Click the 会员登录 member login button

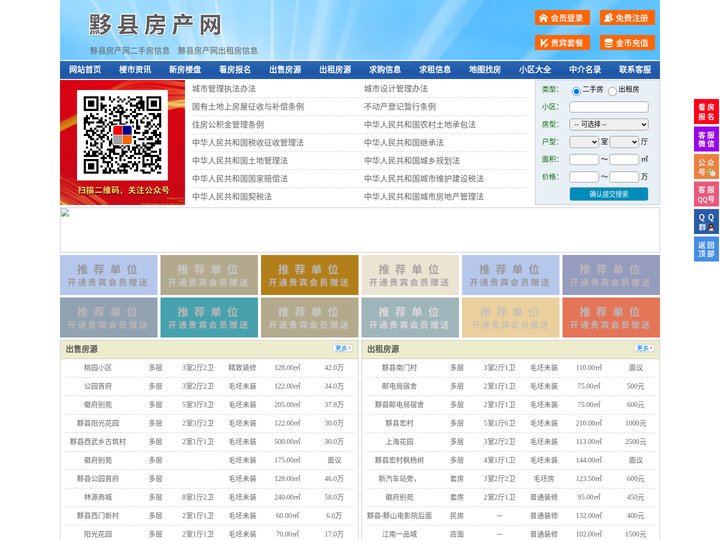(x=562, y=18)
